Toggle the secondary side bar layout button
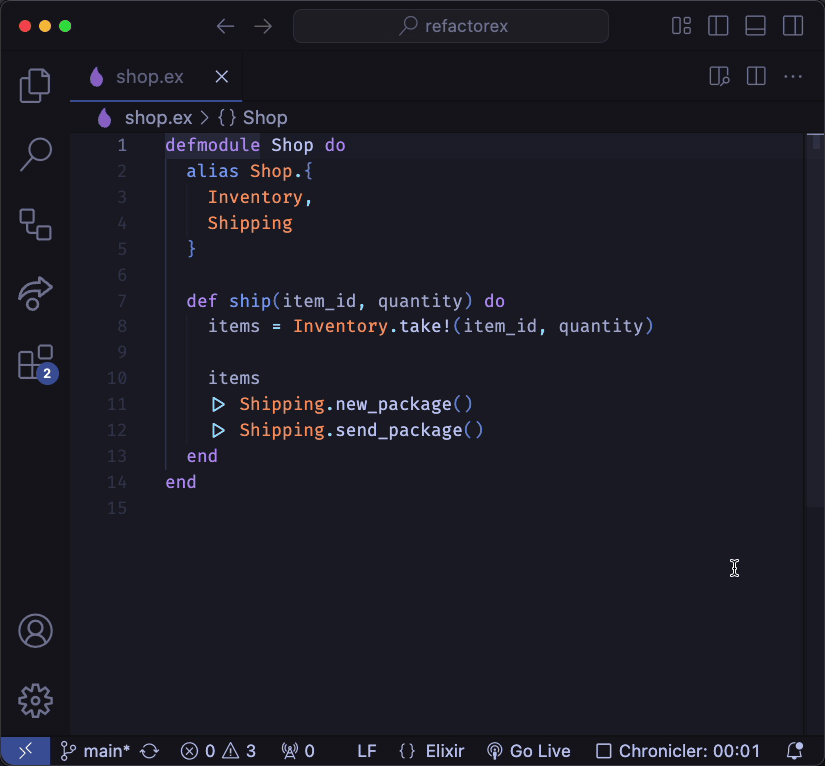 [x=792, y=26]
